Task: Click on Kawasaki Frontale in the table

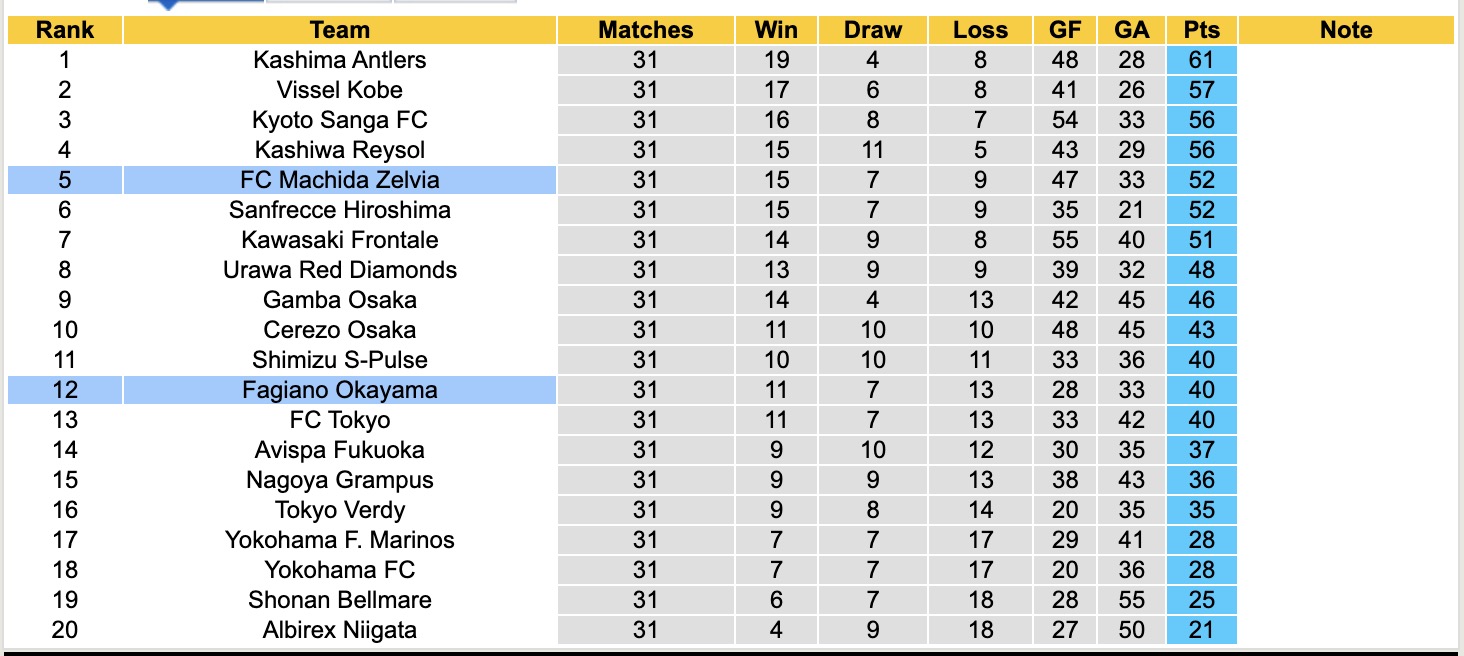Action: click(340, 240)
